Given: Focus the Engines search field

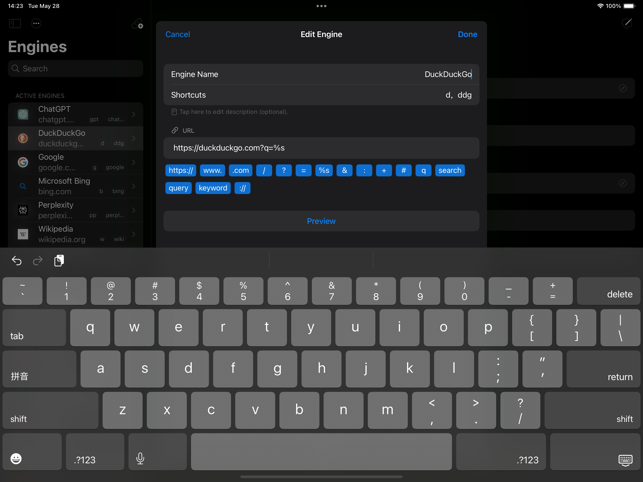Looking at the screenshot, I should (75, 69).
